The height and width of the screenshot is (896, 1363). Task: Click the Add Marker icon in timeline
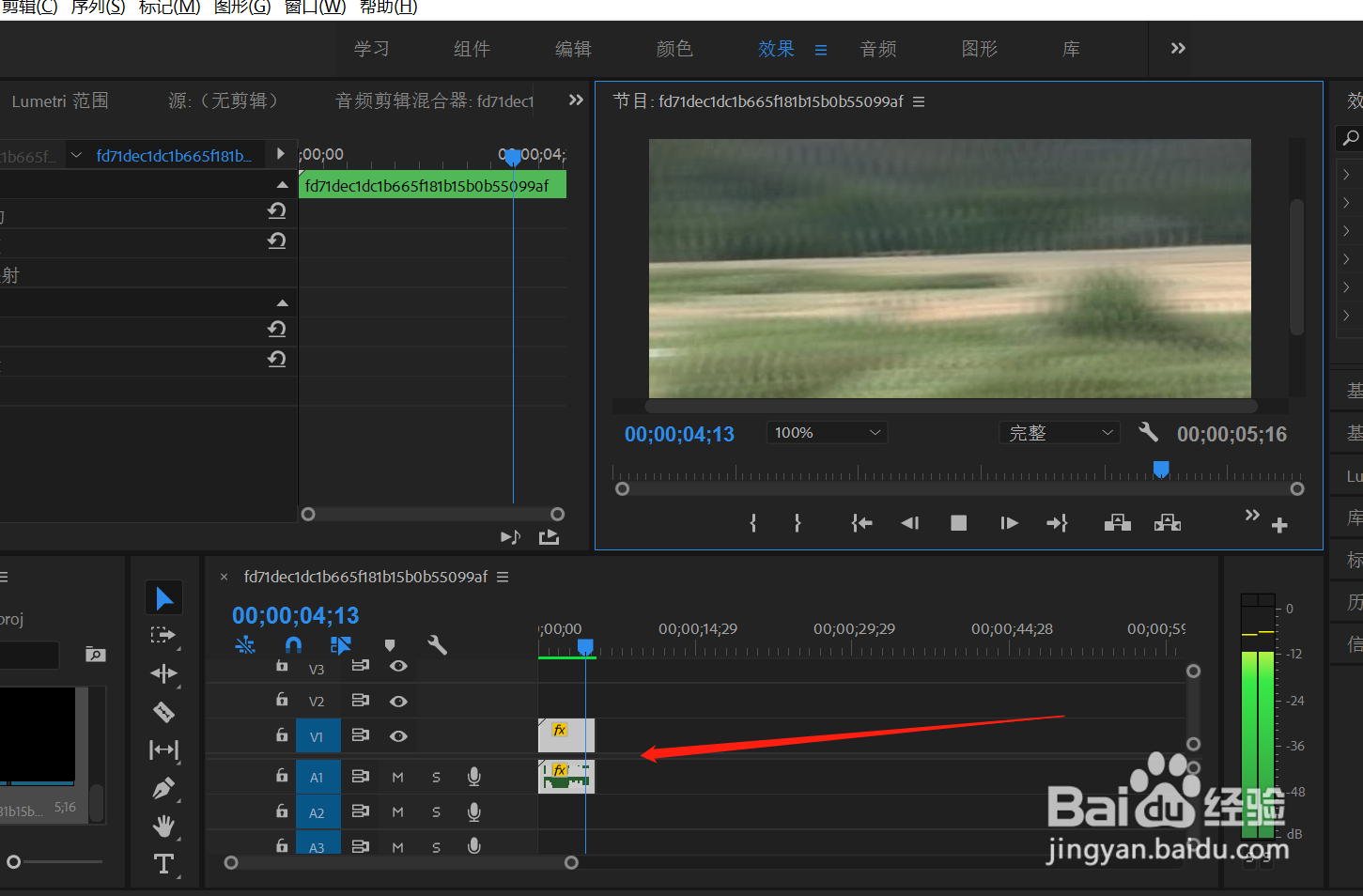(x=390, y=645)
